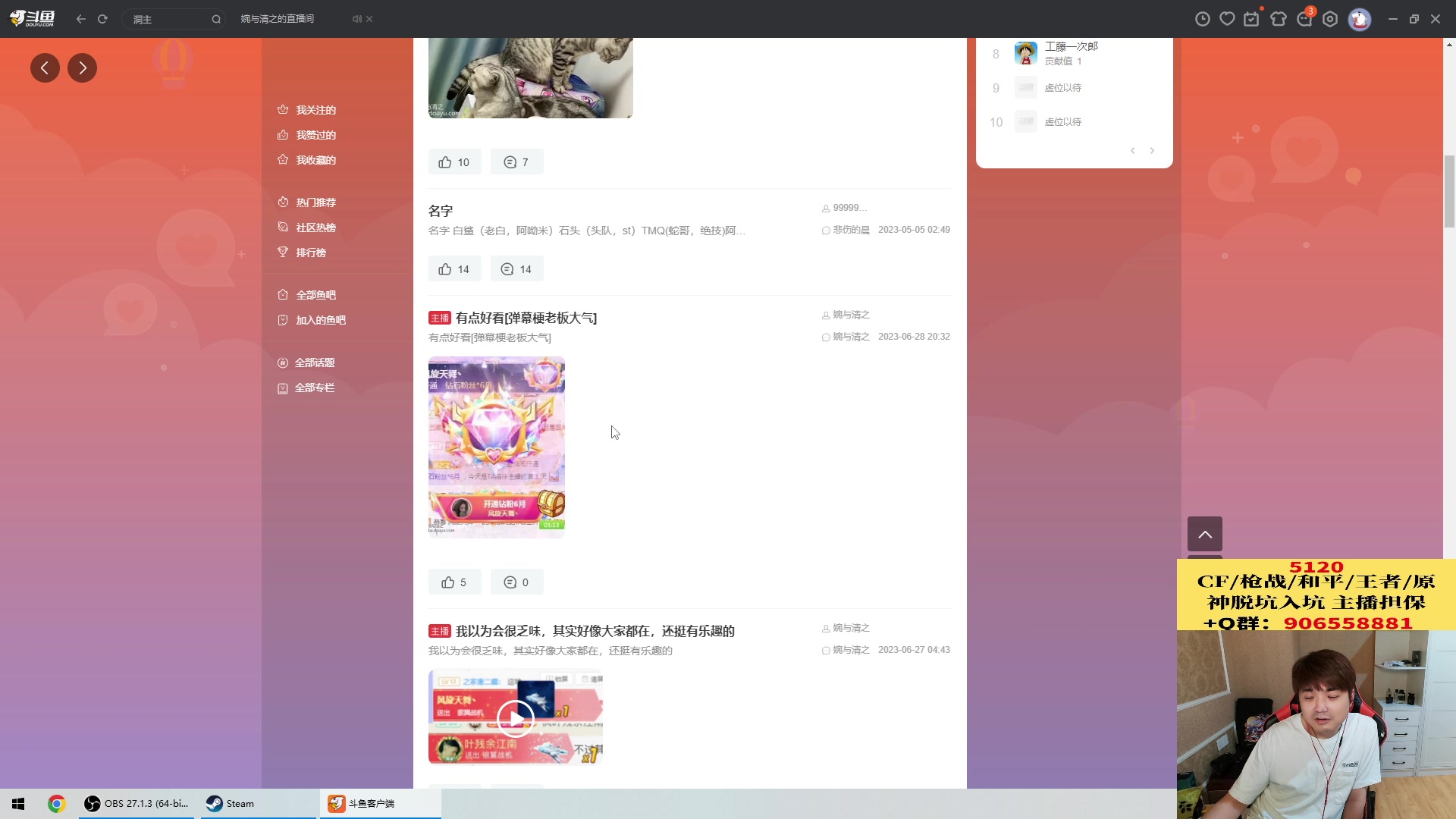Switch to the 婉与清之的直播间 tab
The width and height of the screenshot is (1456, 819).
(278, 19)
